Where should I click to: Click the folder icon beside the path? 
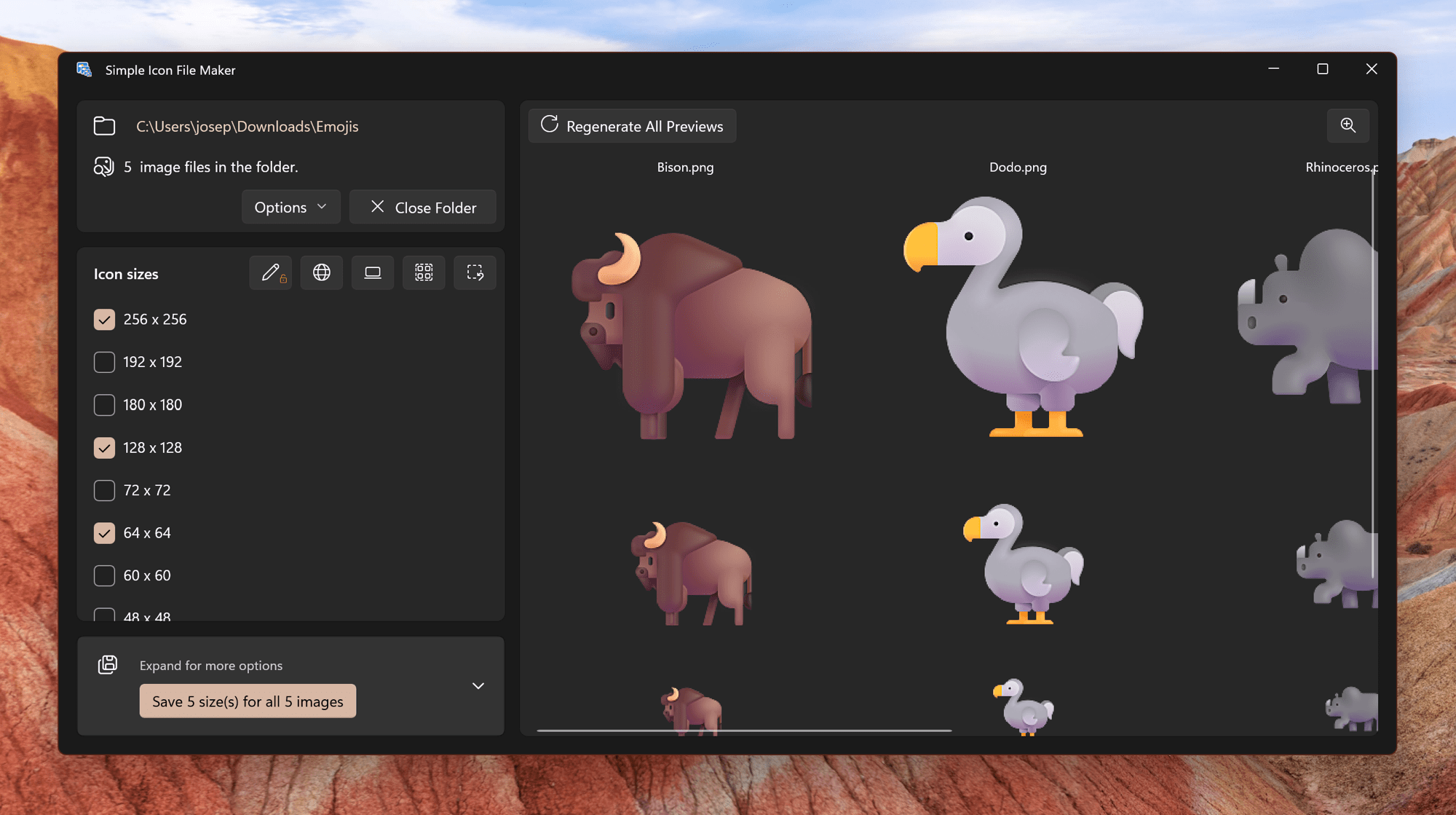click(104, 126)
